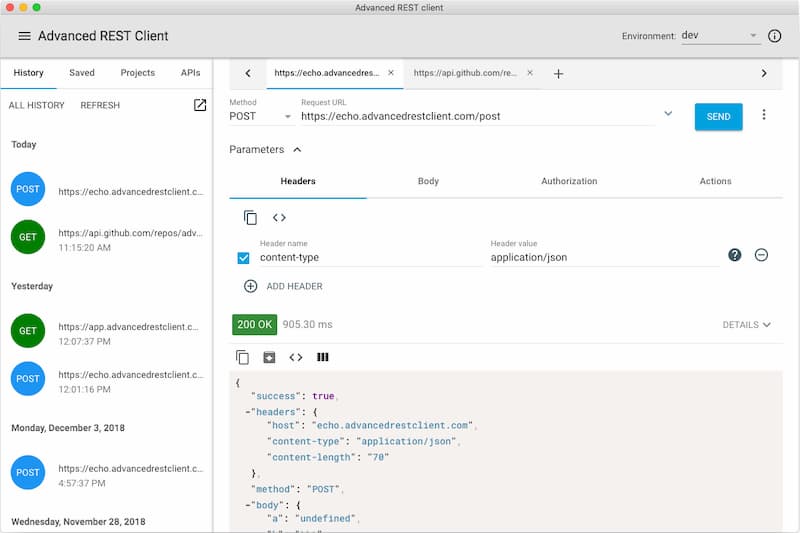Viewport: 800px width, 533px height.
Task: Save response to file icon
Action: pos(269,357)
